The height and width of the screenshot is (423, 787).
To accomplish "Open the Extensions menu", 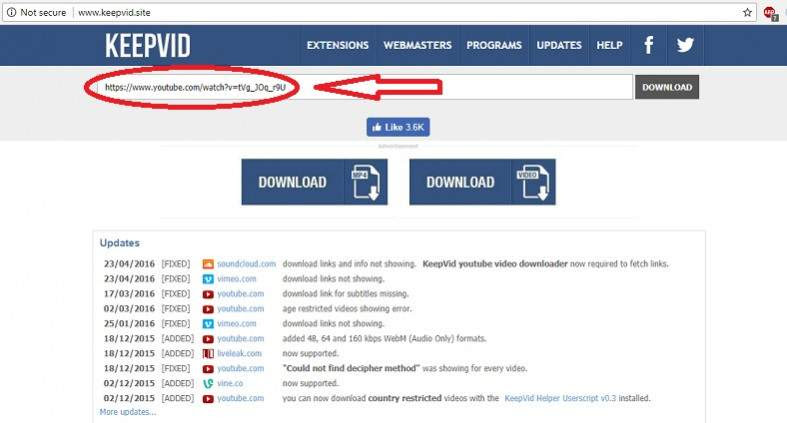I will pos(338,45).
